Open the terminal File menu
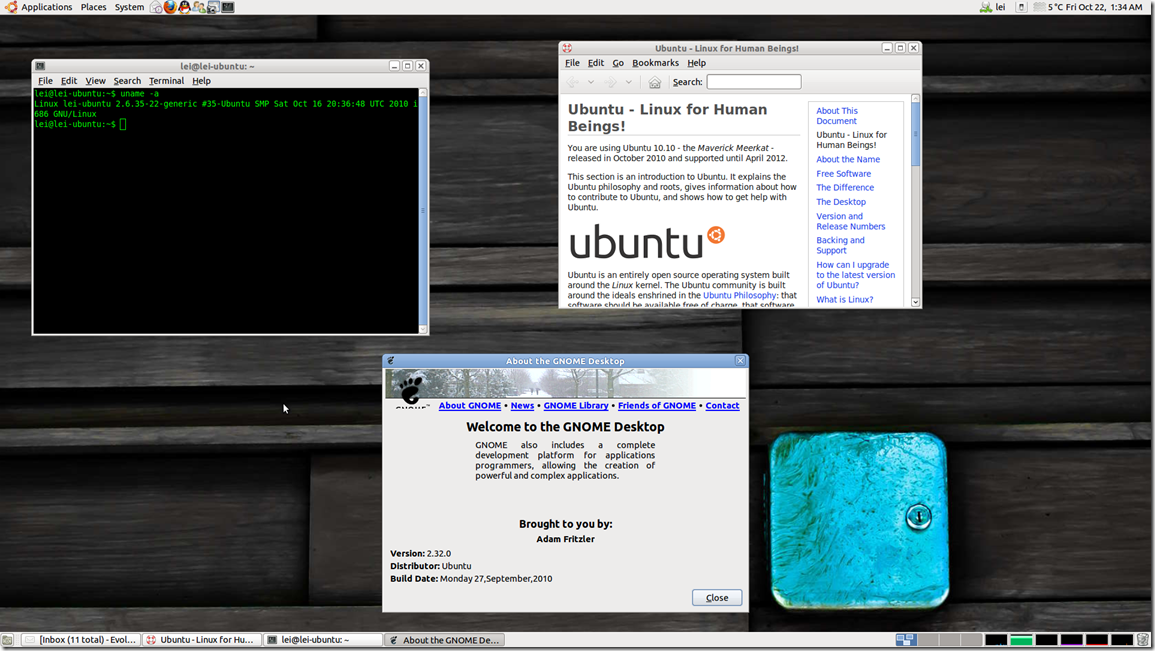The height and width of the screenshot is (651, 1155). point(45,81)
